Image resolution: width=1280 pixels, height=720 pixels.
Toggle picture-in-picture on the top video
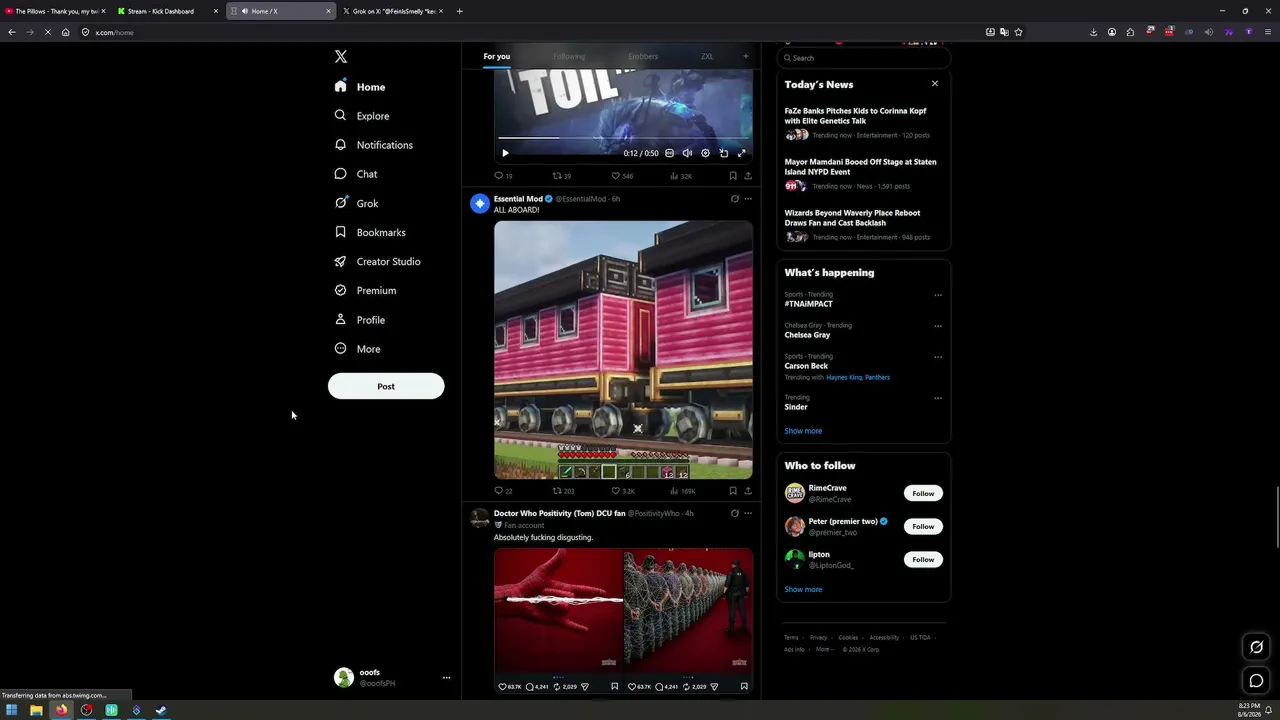pyautogui.click(x=723, y=153)
